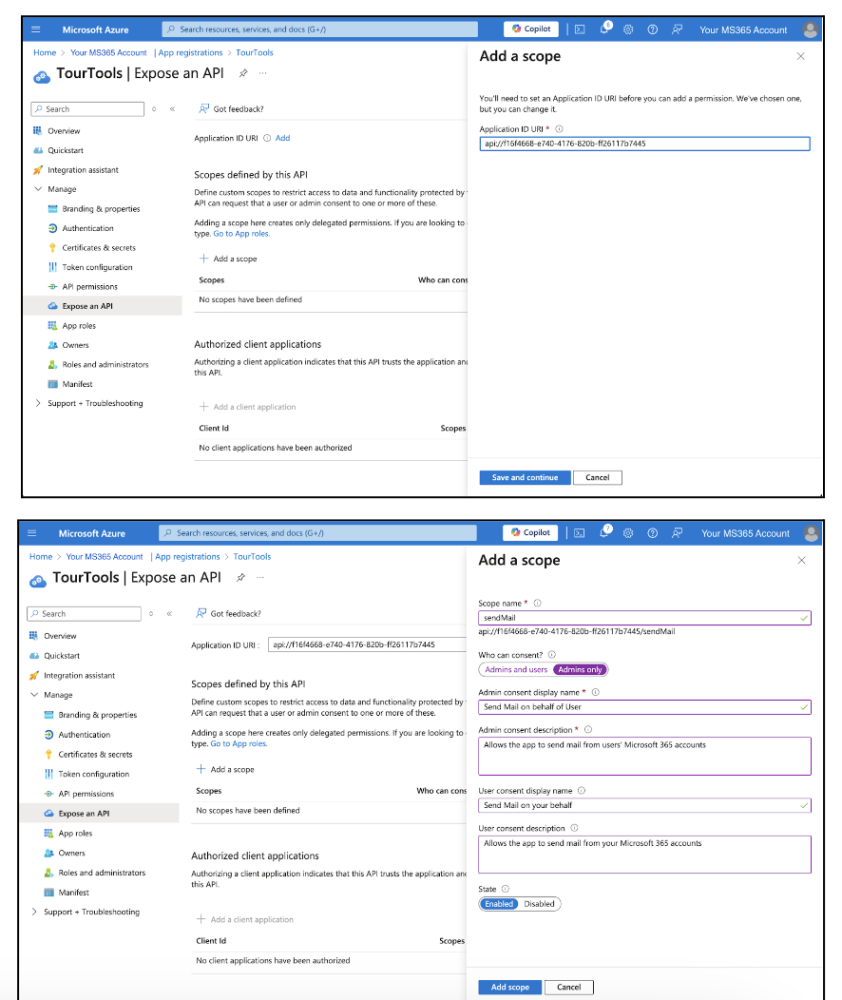Click the Add scope button
Screen dimensions: 842x1000
pyautogui.click(x=510, y=987)
